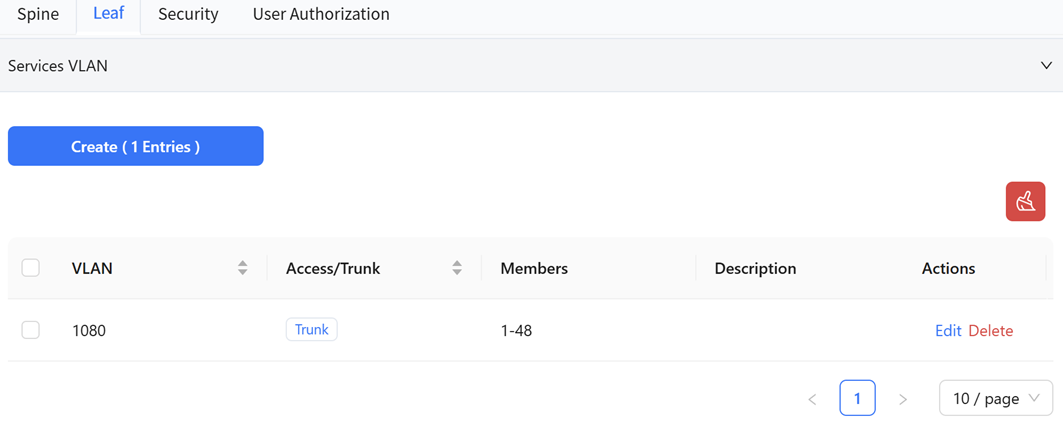This screenshot has height=421, width=1063.
Task: Select page number 1
Action: click(858, 398)
